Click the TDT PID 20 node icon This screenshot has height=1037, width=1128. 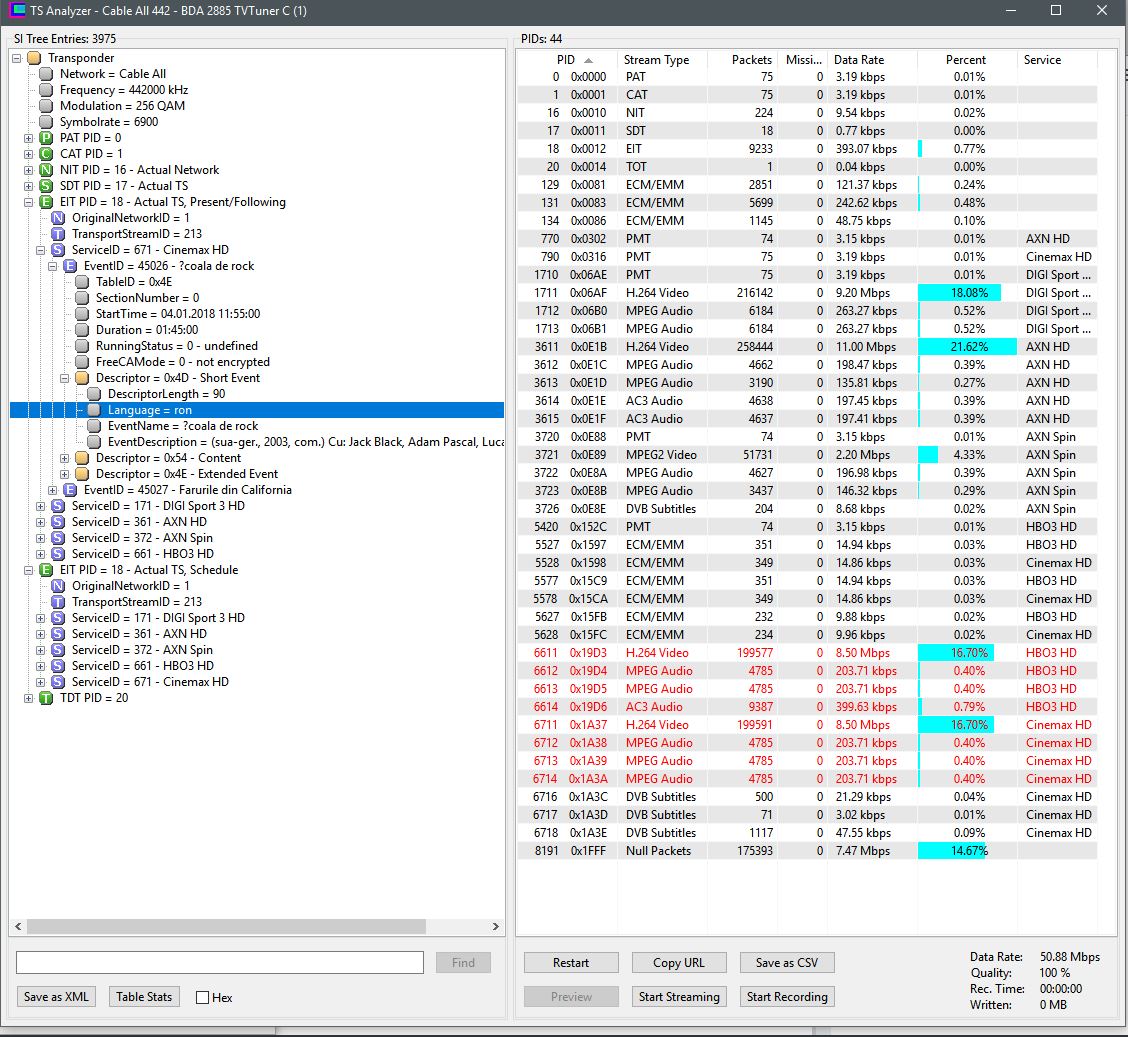[x=46, y=698]
